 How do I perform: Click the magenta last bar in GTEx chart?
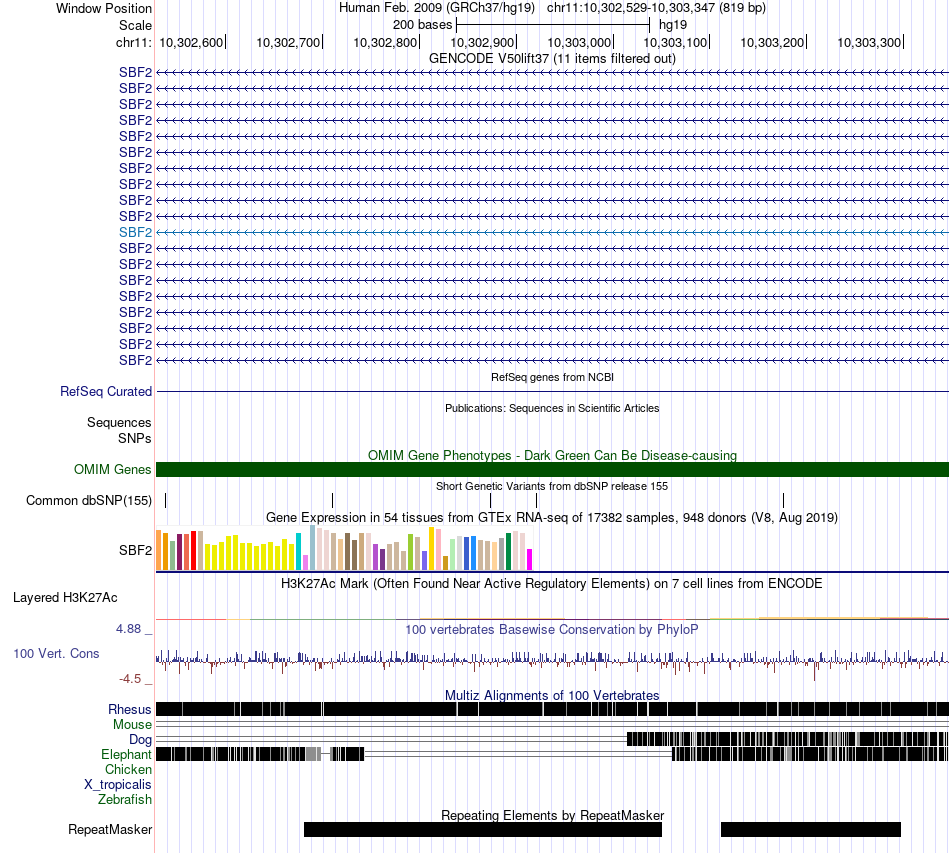tap(530, 560)
